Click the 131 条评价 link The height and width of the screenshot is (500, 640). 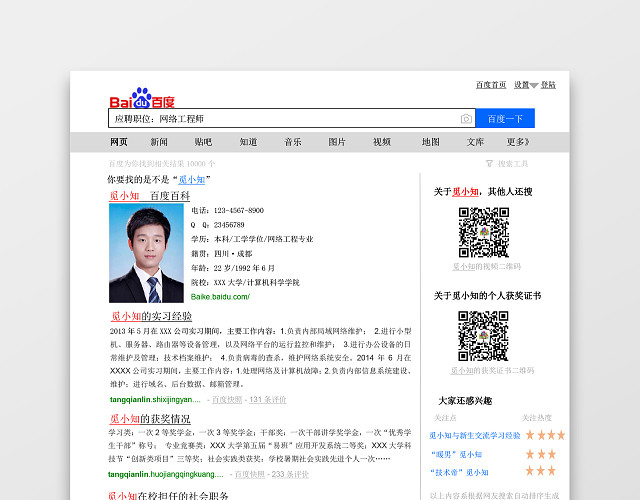[x=268, y=400]
